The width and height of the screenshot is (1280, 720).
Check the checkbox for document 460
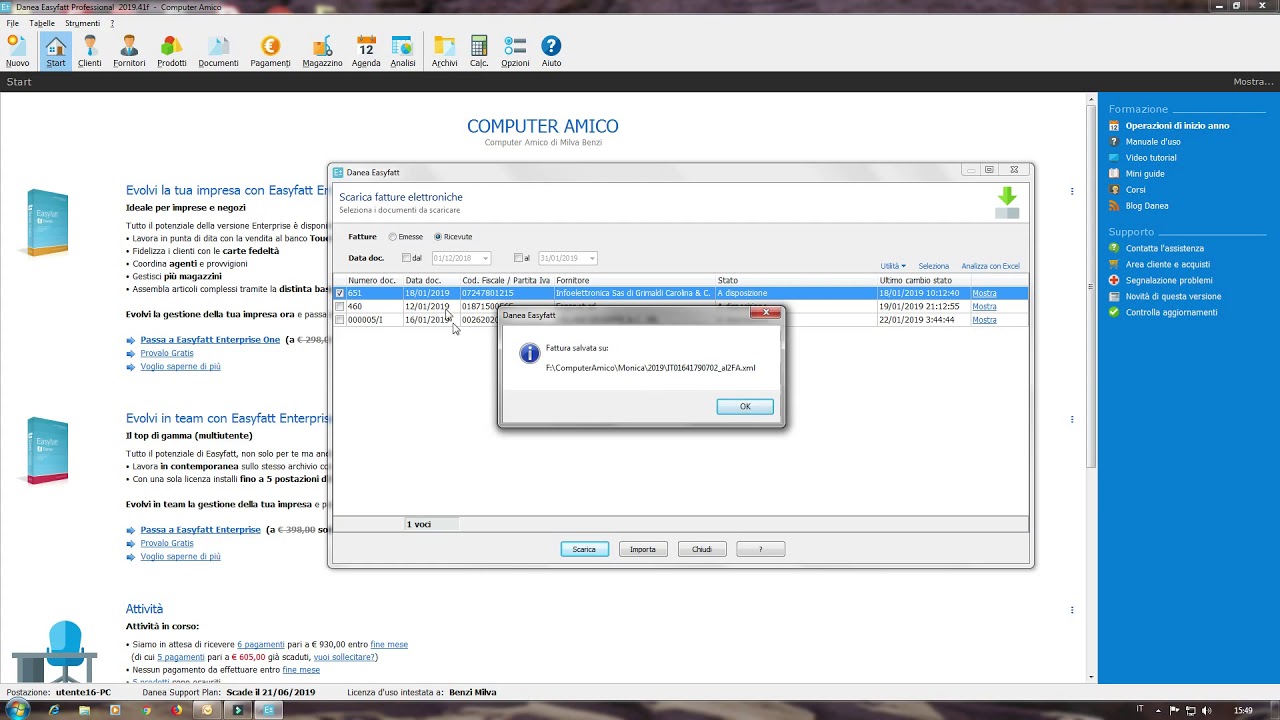(340, 306)
